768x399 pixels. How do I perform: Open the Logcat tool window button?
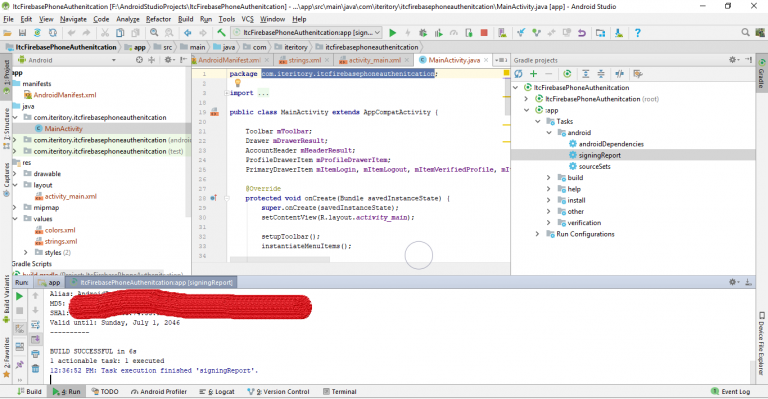pos(217,392)
